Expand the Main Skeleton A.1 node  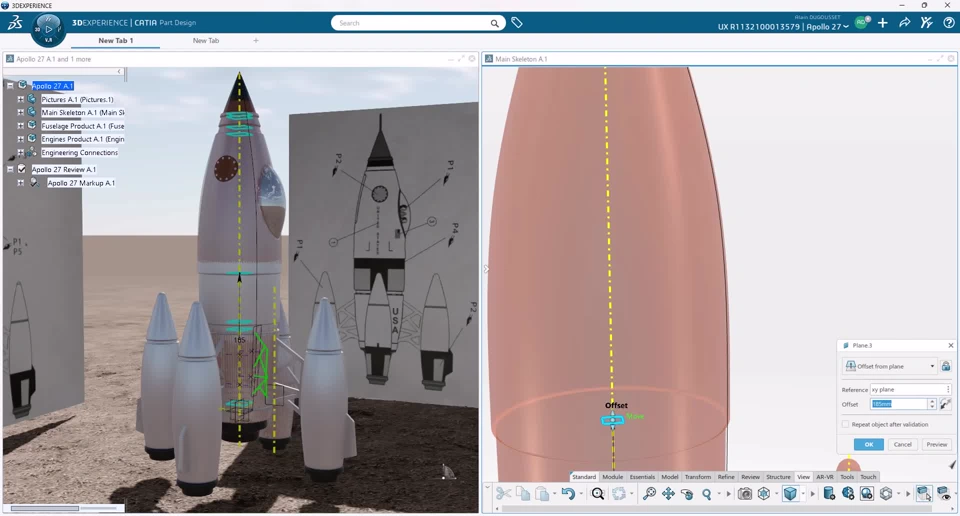point(20,113)
